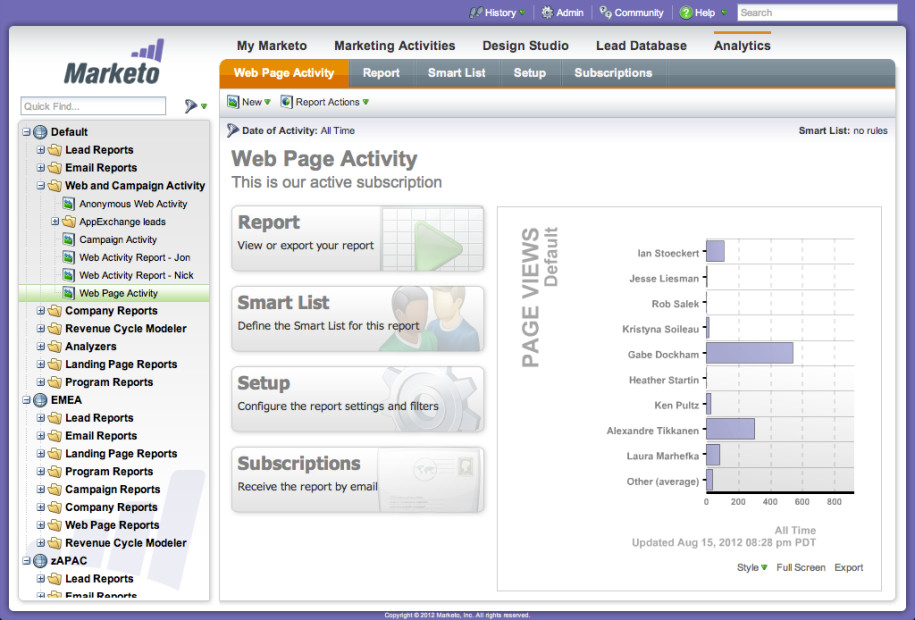Open the Report Actions dropdown
Image resolution: width=915 pixels, height=620 pixels.
(x=326, y=102)
